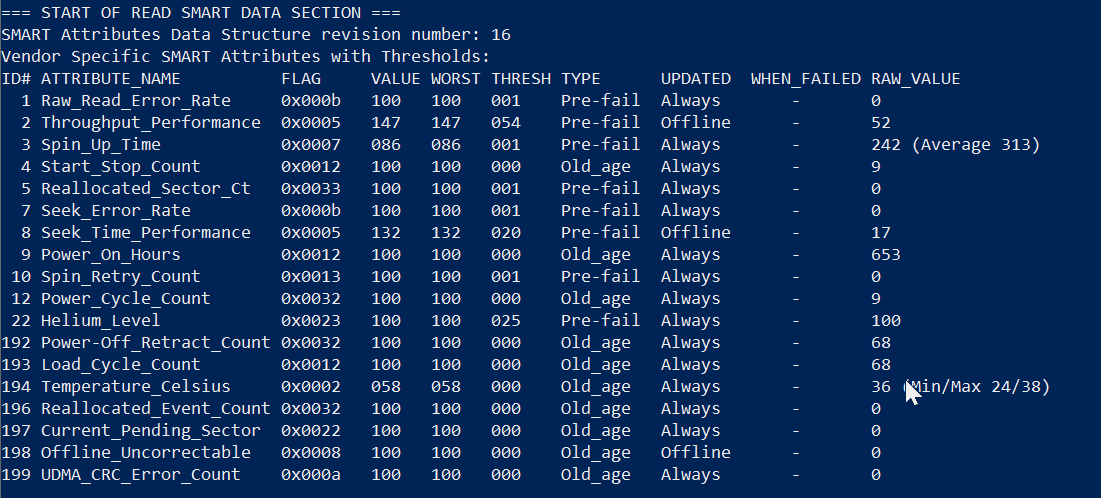The height and width of the screenshot is (498, 1101).
Task: Click the RAW_VALUE column header
Action: pyautogui.click(x=916, y=79)
